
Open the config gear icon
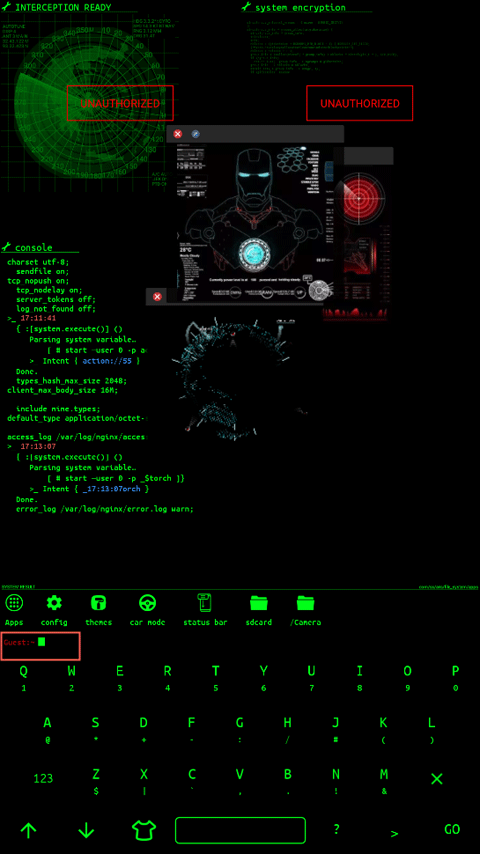[54, 602]
